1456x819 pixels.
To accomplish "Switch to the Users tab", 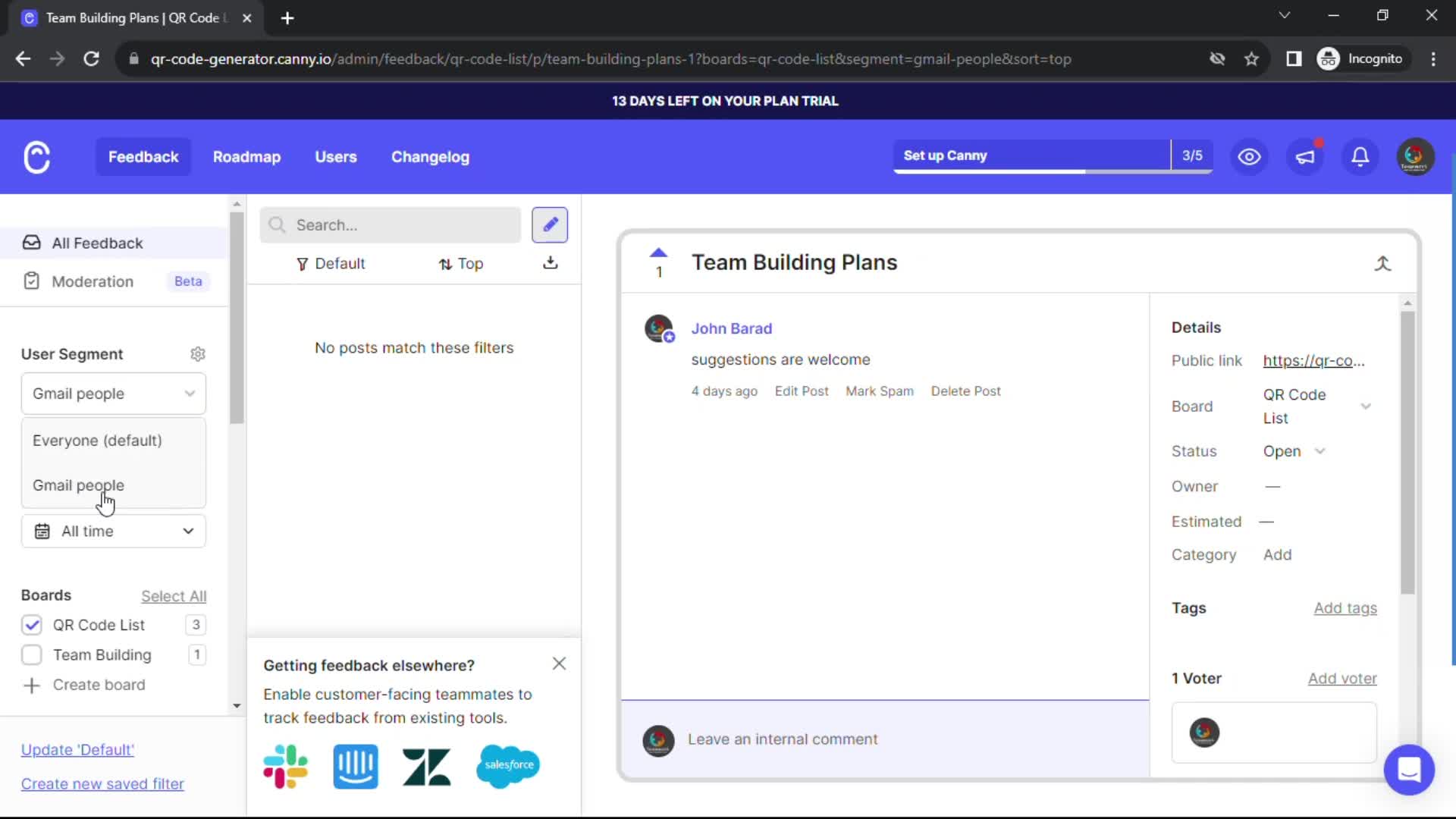I will (336, 157).
